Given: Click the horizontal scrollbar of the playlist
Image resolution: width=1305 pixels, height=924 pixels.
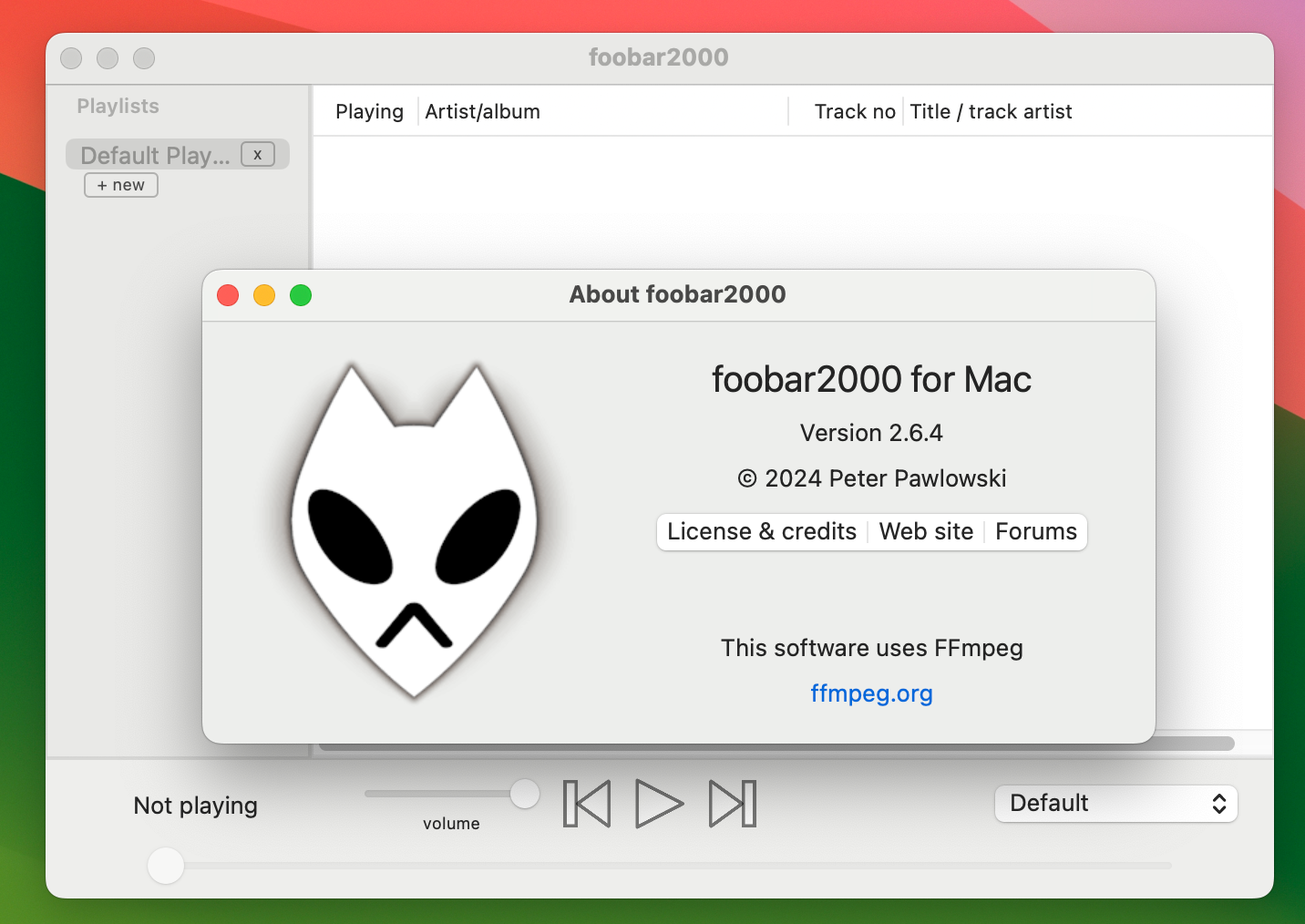Looking at the screenshot, I should [x=1194, y=744].
